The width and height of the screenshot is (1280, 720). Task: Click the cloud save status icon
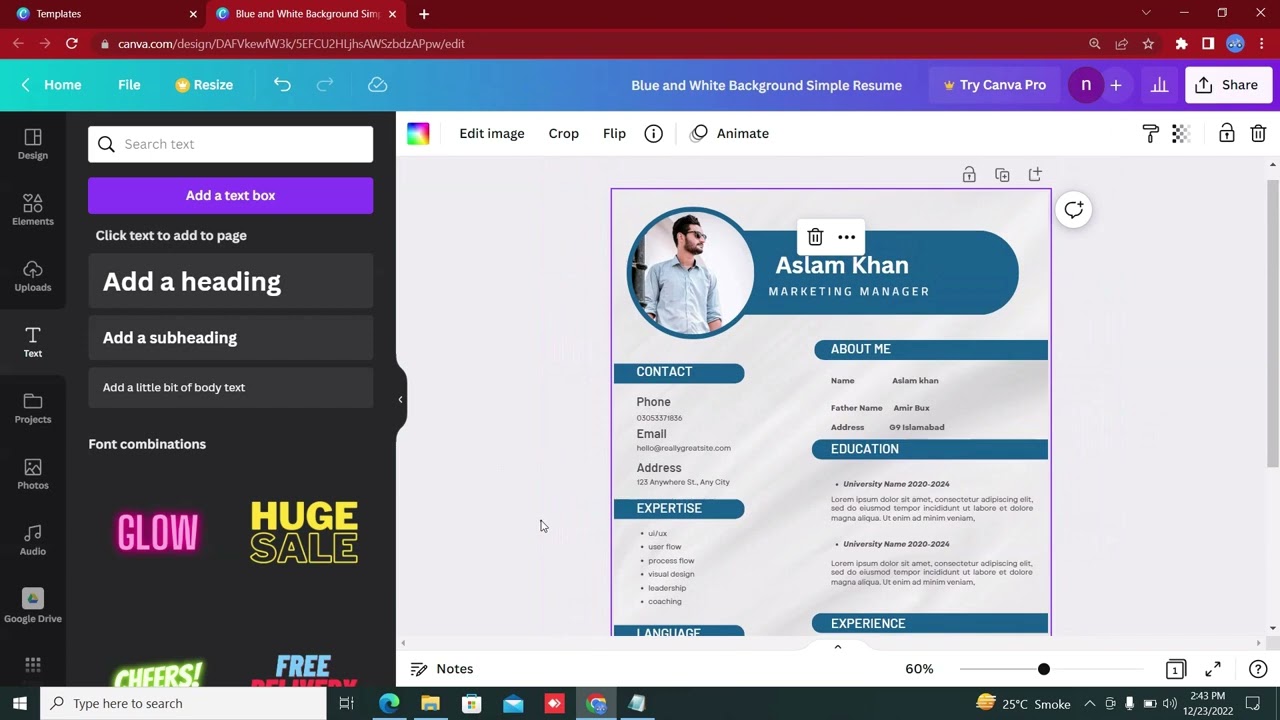(x=377, y=85)
